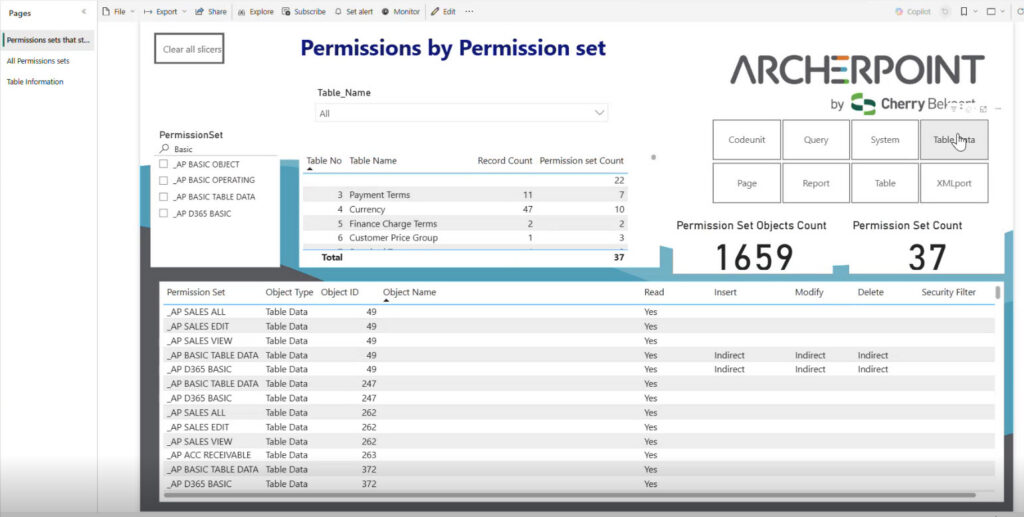Click the bookmark icon
The height and width of the screenshot is (517, 1024).
[x=964, y=12]
